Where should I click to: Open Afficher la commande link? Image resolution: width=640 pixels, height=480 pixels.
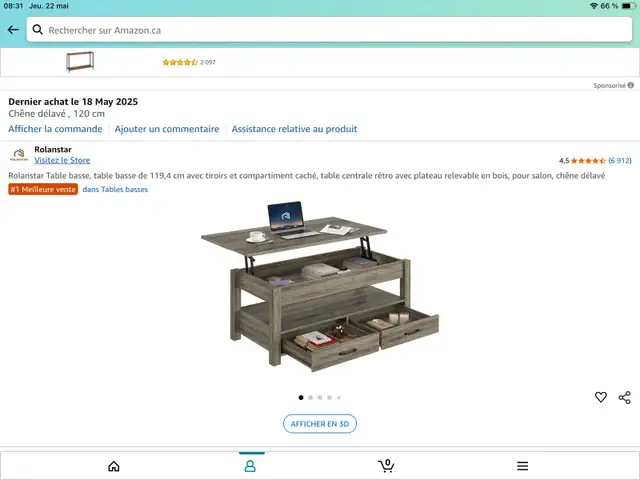(56, 129)
